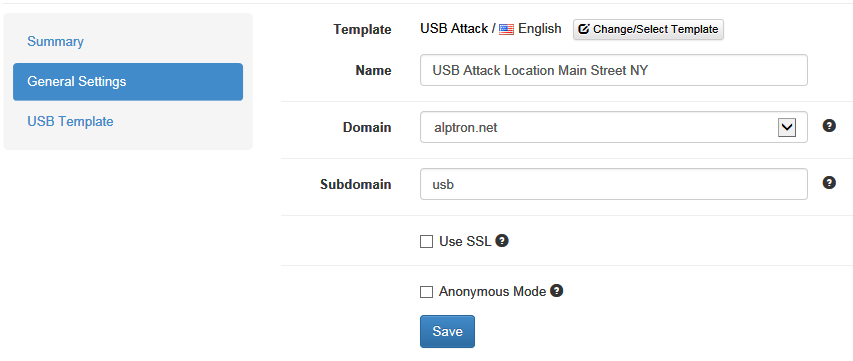Click the US flag language icon
Viewport: 853px width, 361px height.
506,29
